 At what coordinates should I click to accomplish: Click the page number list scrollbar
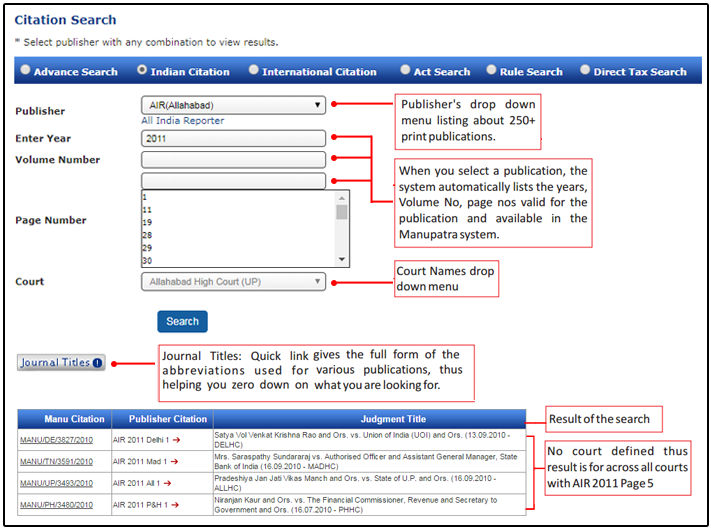click(342, 230)
